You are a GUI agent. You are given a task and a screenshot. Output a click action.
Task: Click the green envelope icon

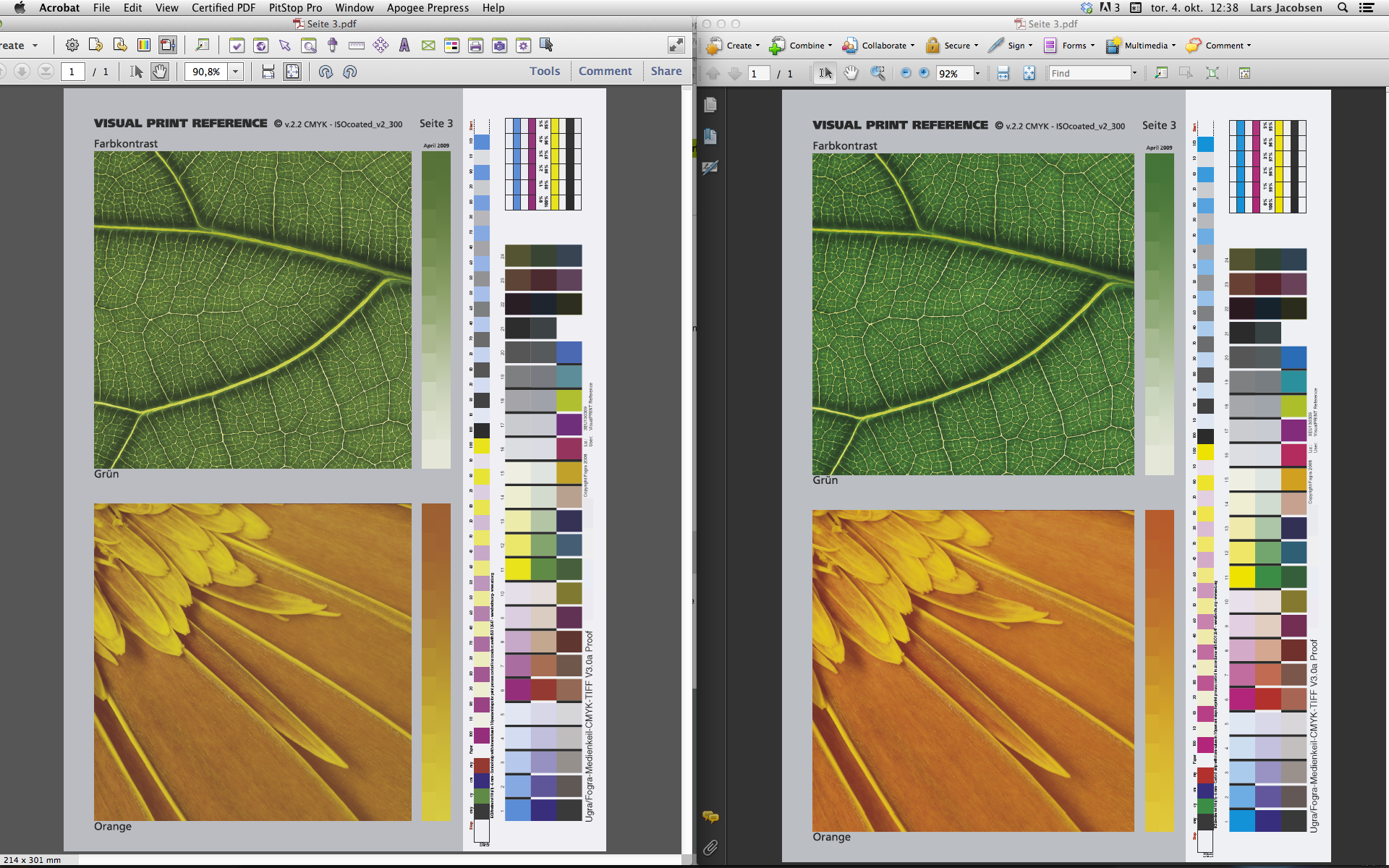click(x=428, y=46)
